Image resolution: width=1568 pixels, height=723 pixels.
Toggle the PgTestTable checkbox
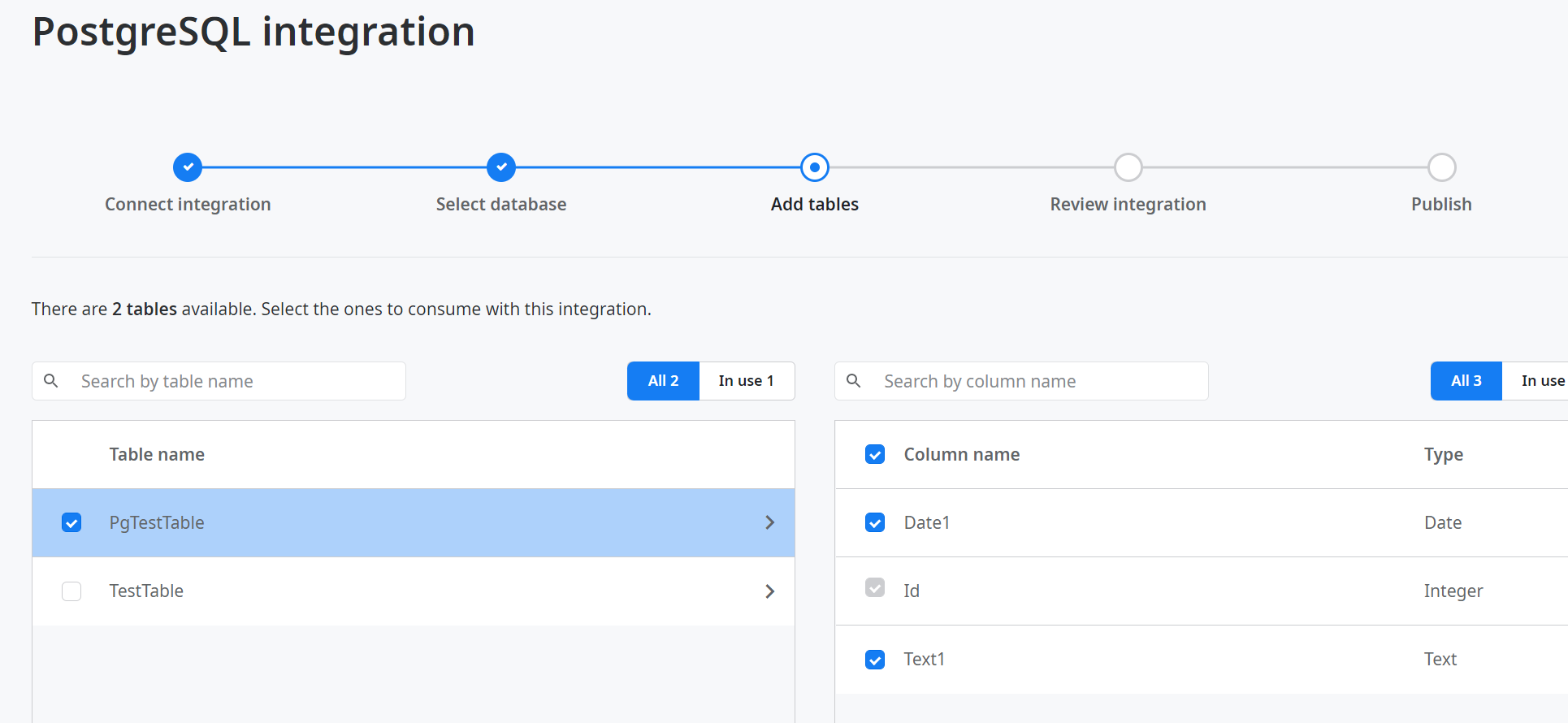pos(71,522)
